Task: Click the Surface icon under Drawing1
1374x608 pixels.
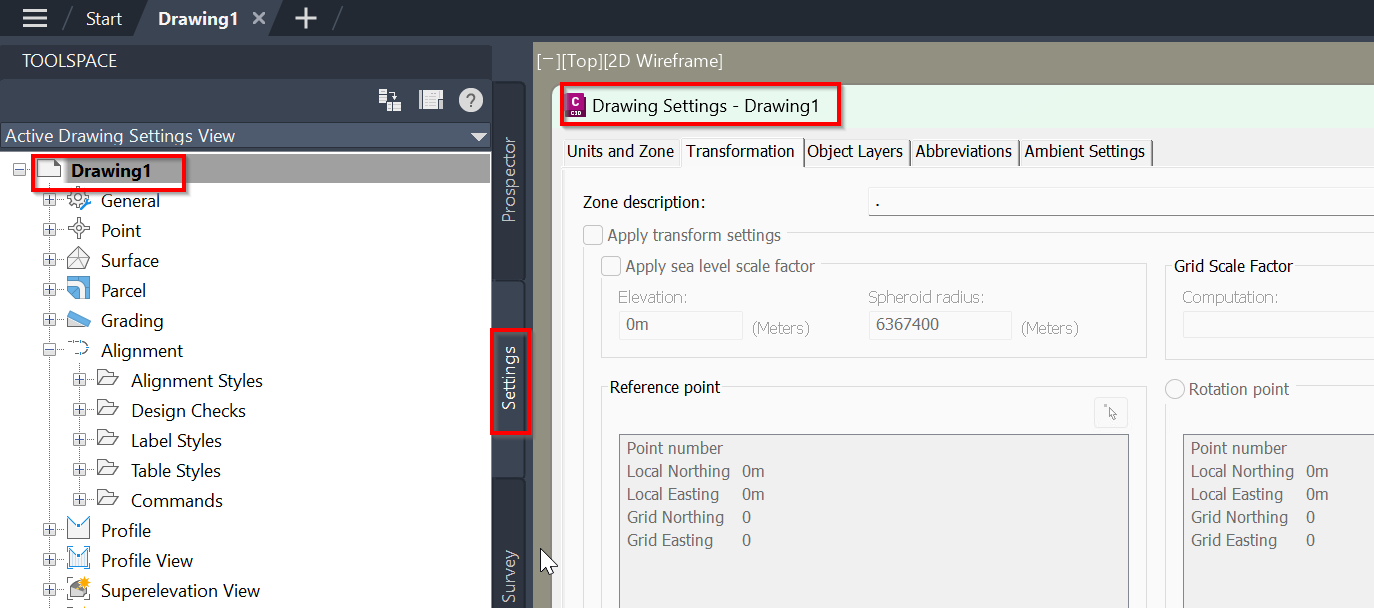Action: pyautogui.click(x=79, y=260)
